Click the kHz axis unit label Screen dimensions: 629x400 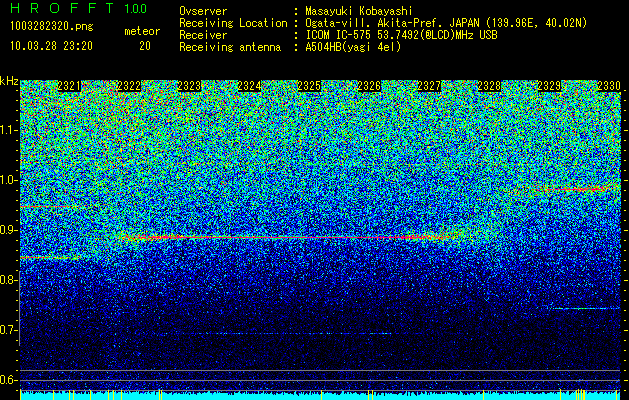(x=9, y=81)
